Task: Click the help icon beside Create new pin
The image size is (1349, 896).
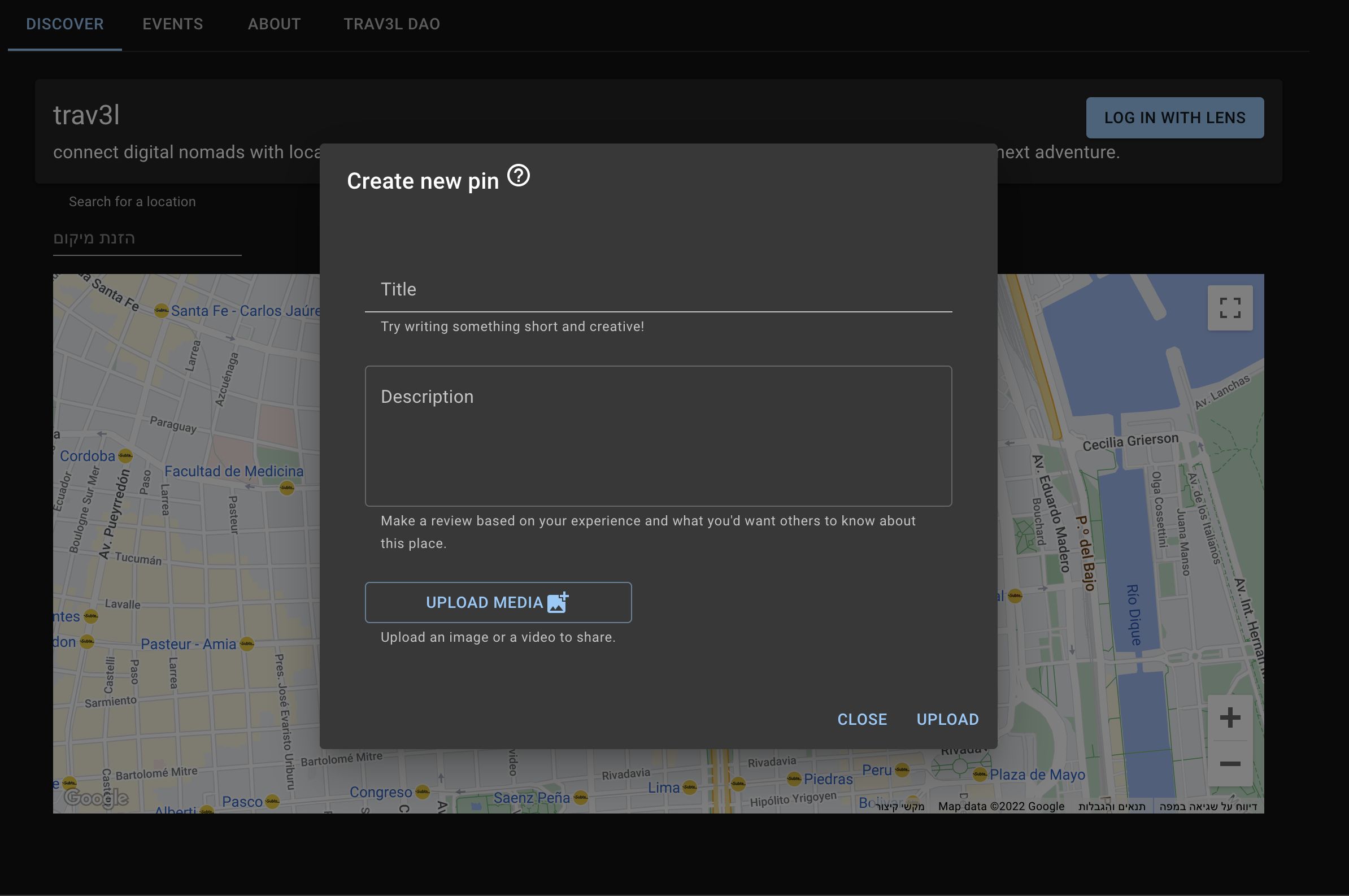Action: 519,176
